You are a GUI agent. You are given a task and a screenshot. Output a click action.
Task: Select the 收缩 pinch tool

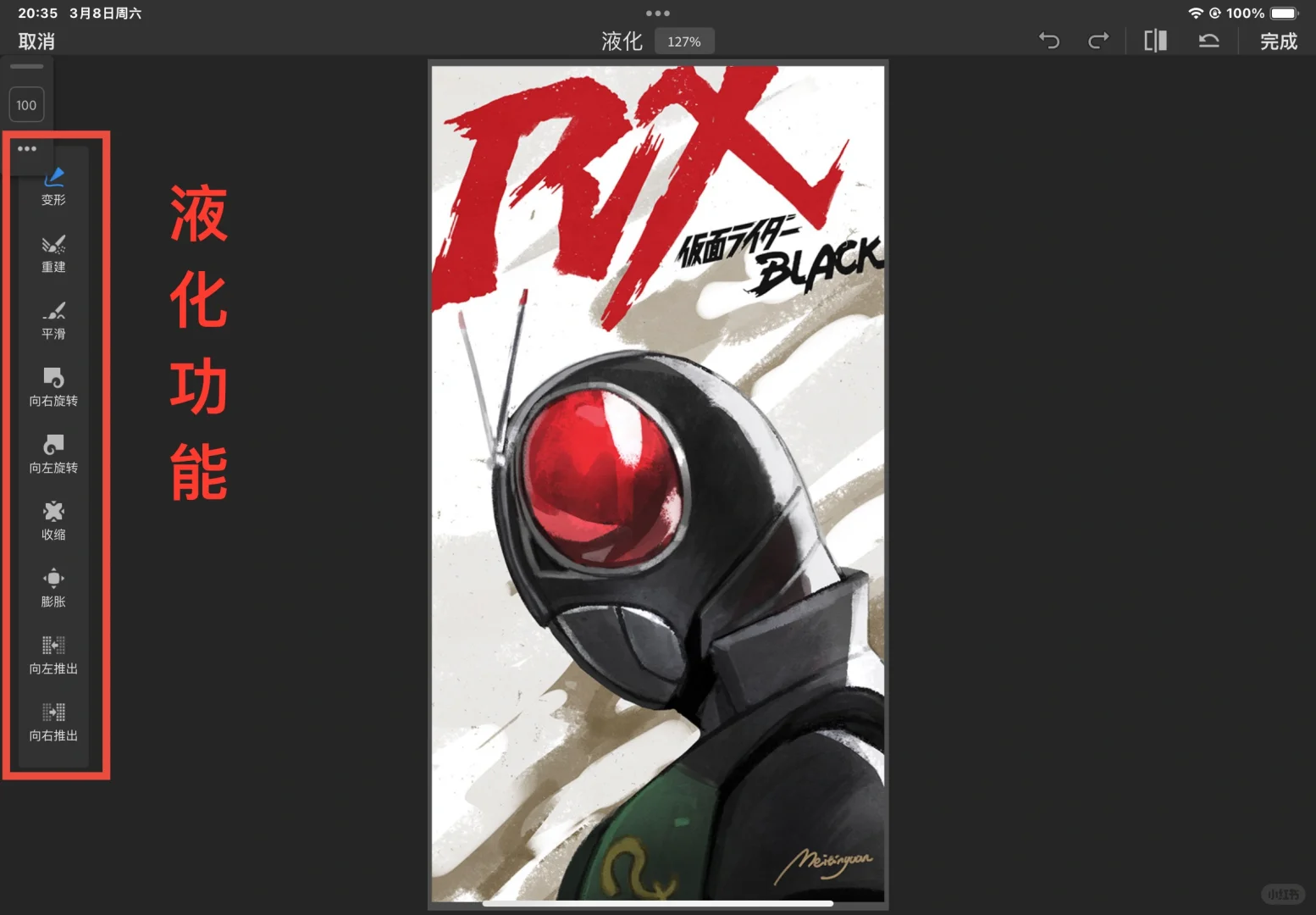(x=53, y=521)
